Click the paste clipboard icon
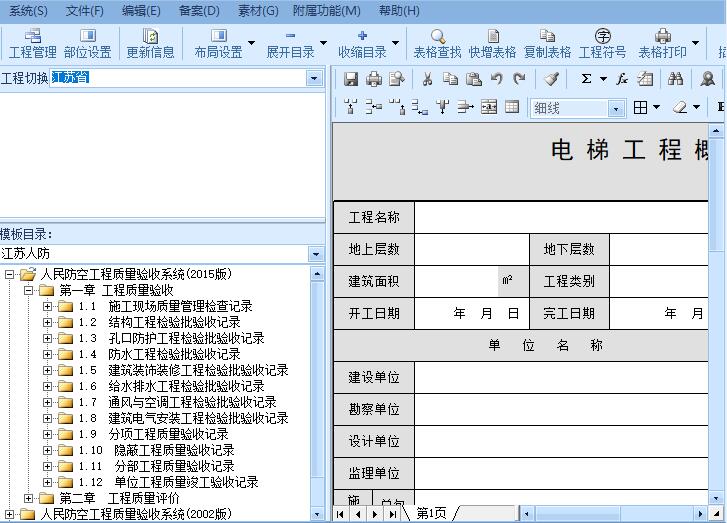 point(474,79)
